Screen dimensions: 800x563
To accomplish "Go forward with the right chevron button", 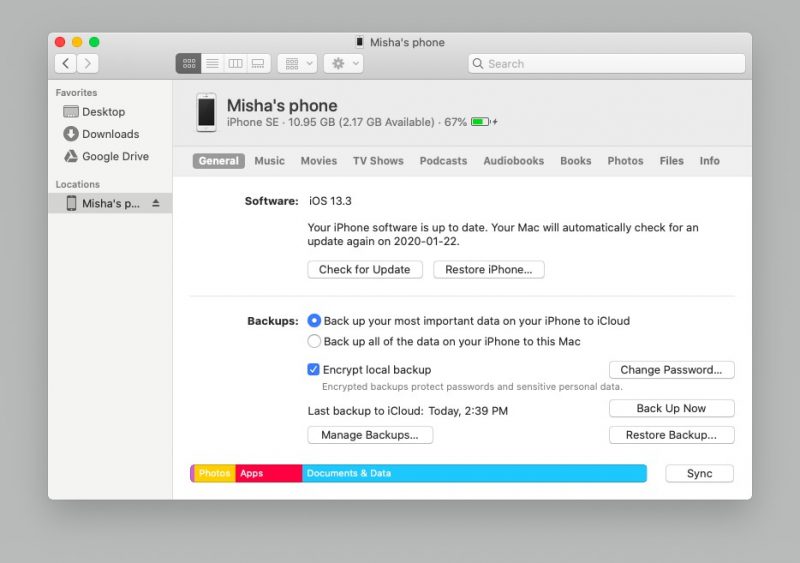I will point(88,63).
